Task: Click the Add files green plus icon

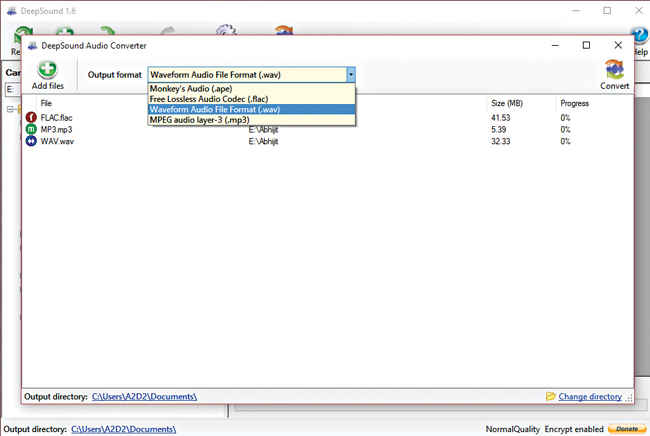Action: (47, 70)
